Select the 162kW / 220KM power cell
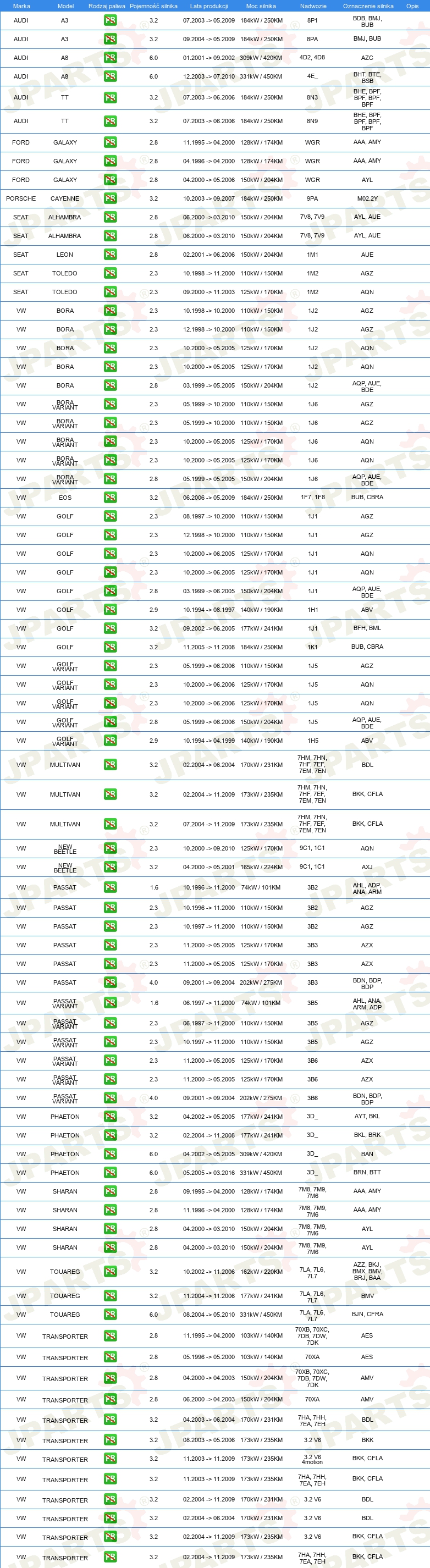 click(261, 1272)
